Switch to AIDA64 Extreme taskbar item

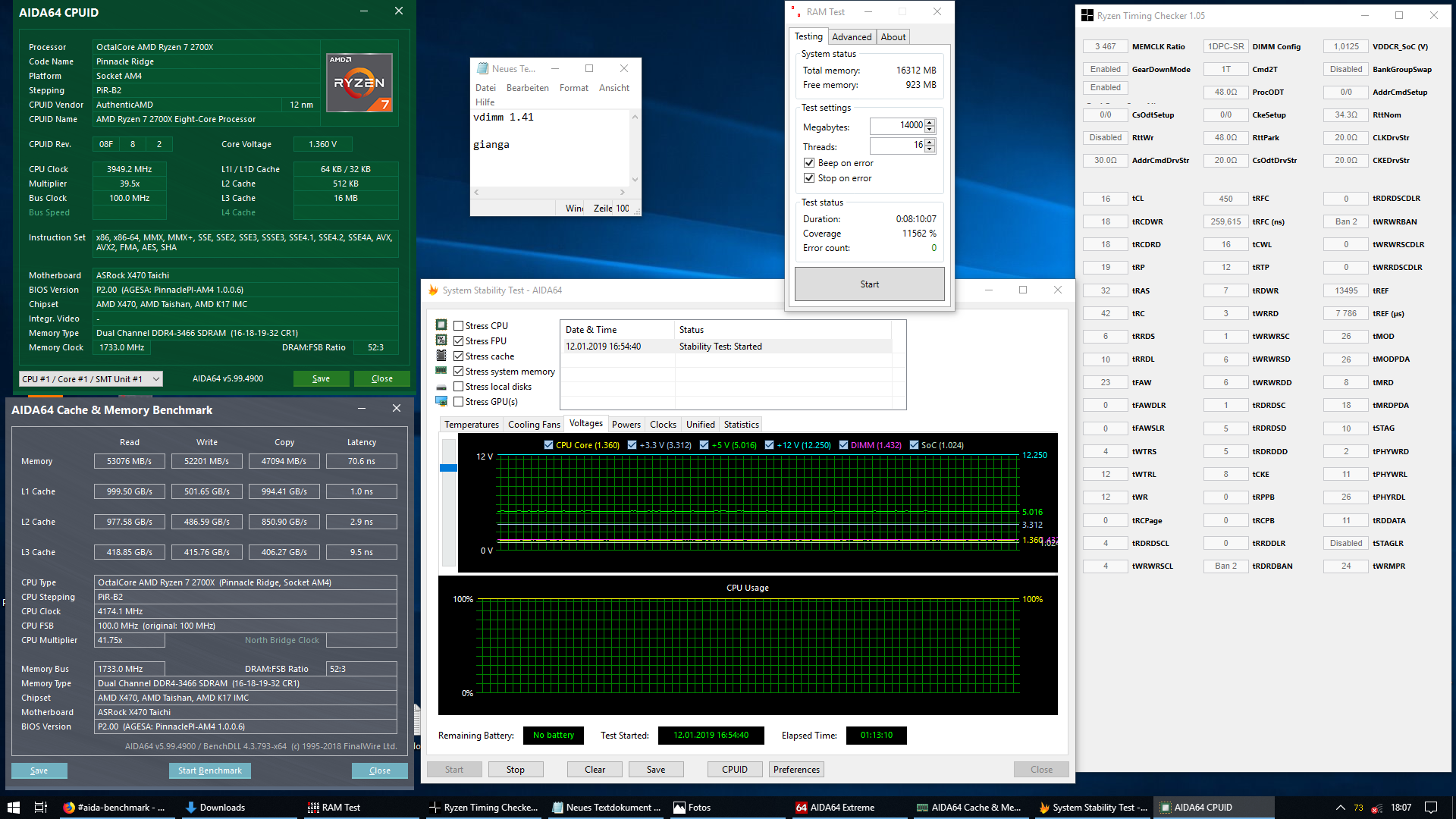point(835,808)
